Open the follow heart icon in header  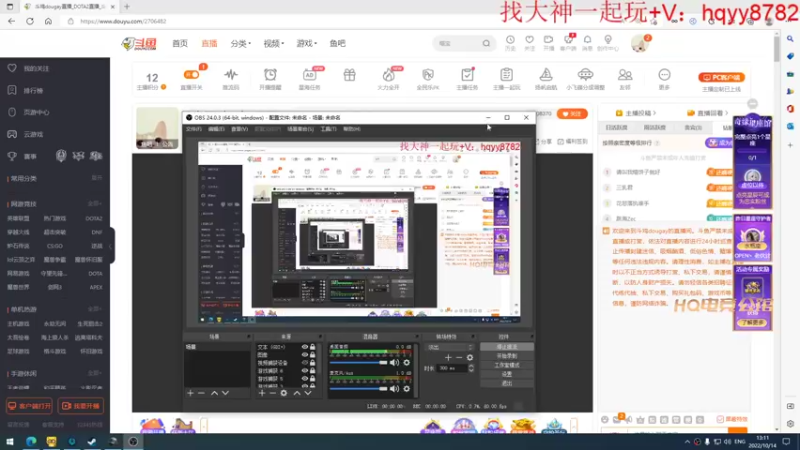pos(530,40)
